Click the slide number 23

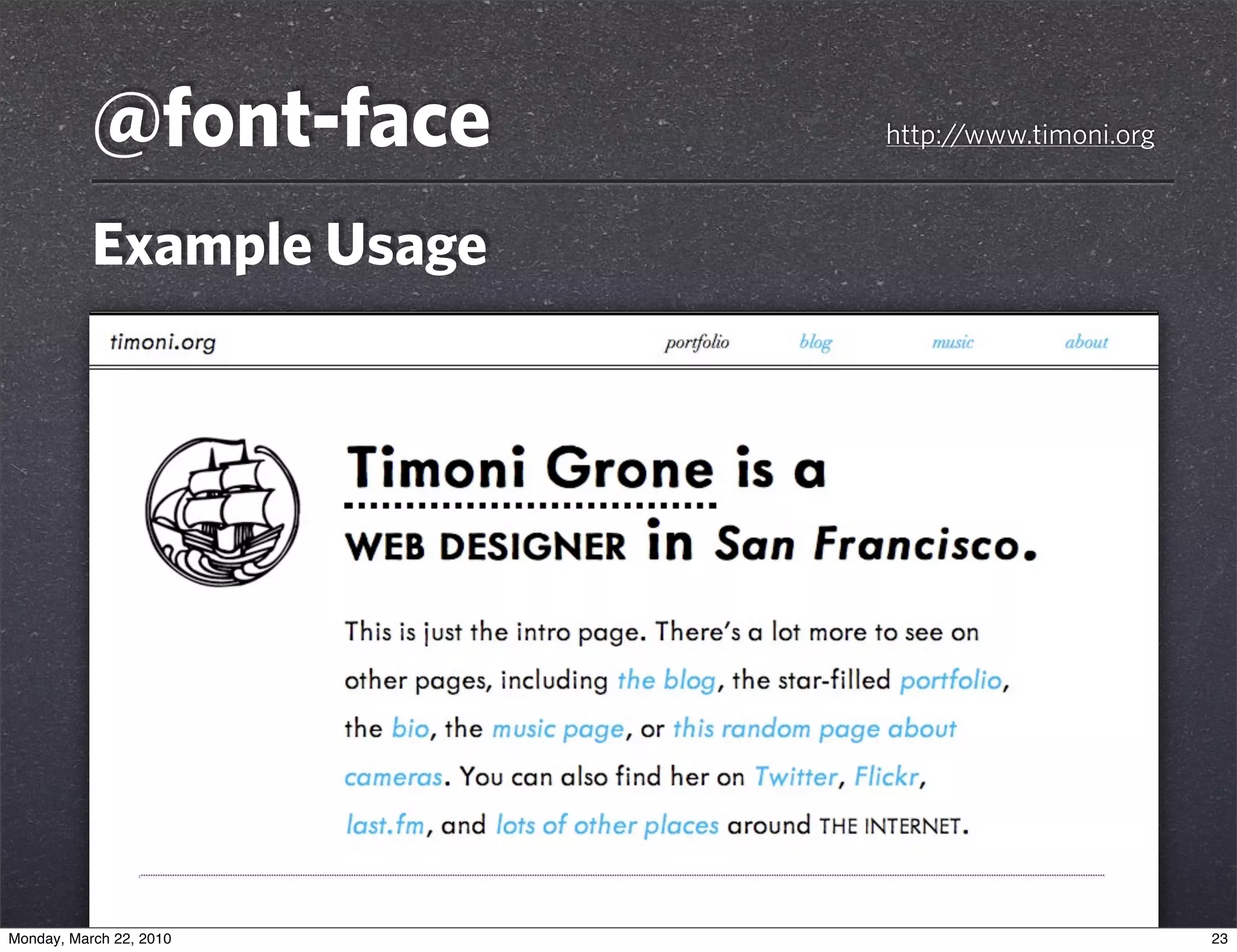click(1219, 938)
